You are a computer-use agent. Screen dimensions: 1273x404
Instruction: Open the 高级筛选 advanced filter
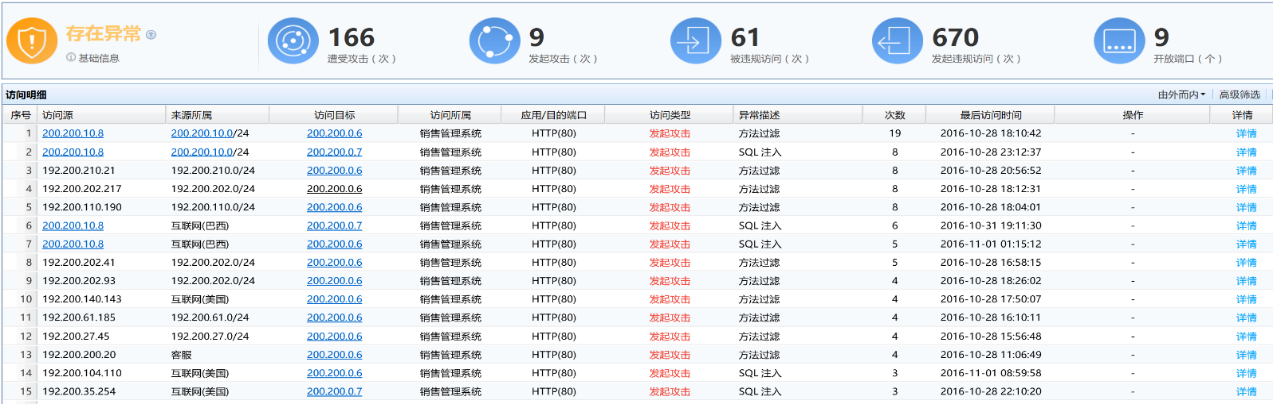pos(1238,95)
